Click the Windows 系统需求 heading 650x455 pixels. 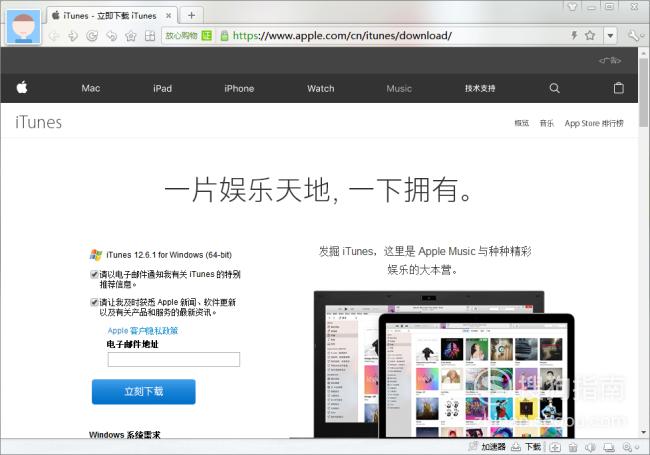point(124,434)
